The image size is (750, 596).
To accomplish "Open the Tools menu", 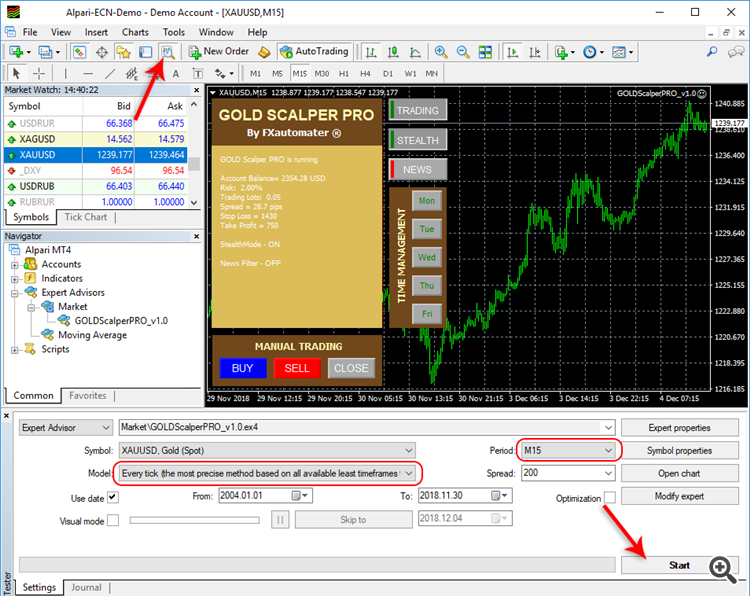I will tap(174, 32).
